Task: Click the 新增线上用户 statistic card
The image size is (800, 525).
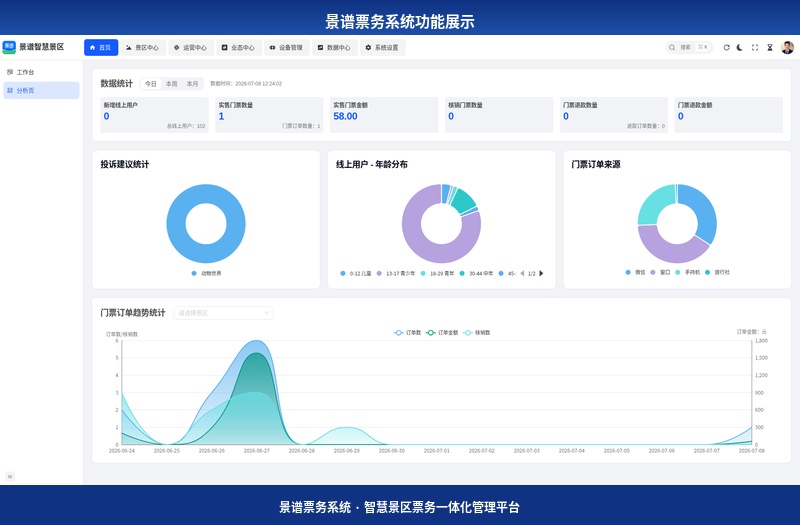Action: point(155,115)
